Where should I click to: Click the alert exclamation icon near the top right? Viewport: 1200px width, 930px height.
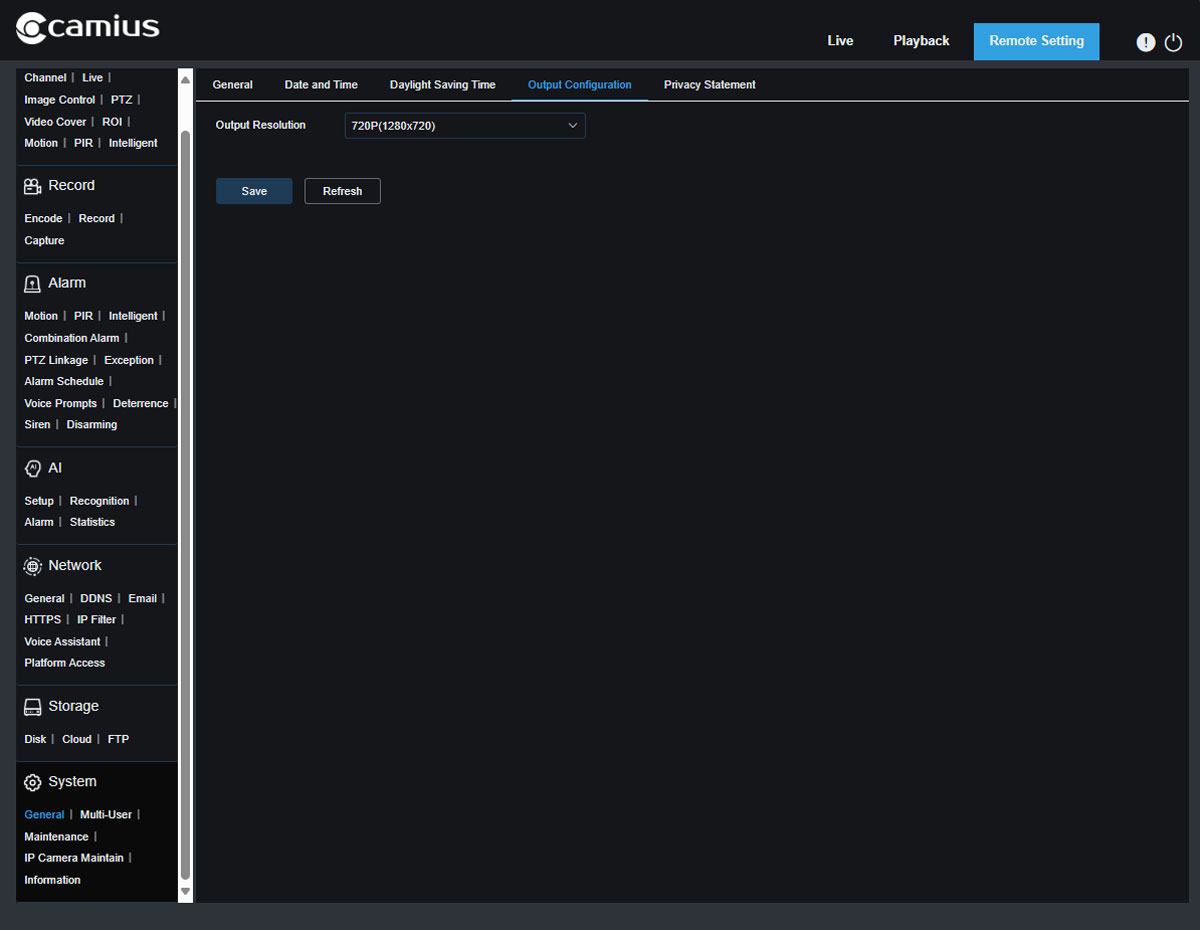click(x=1145, y=42)
